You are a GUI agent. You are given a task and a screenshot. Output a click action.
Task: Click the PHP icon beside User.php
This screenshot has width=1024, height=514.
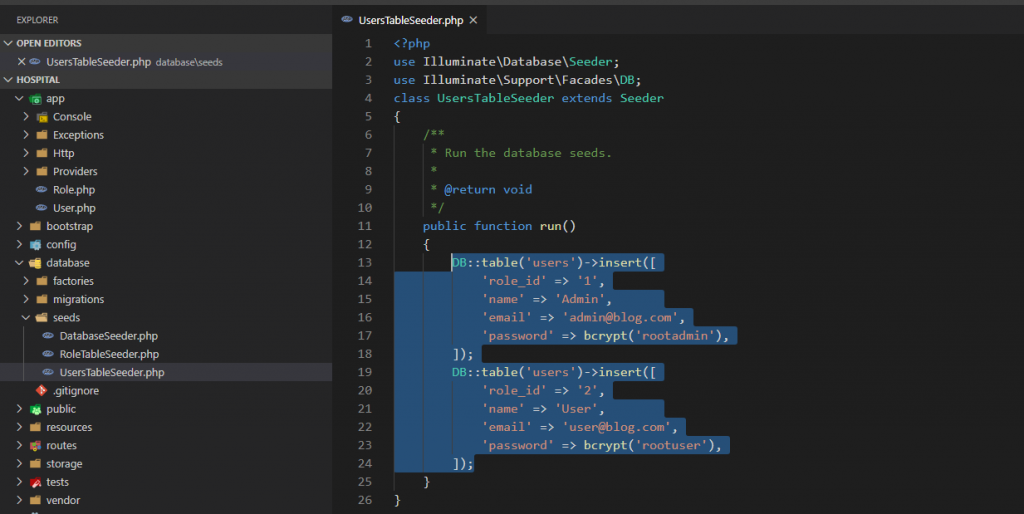pos(42,208)
